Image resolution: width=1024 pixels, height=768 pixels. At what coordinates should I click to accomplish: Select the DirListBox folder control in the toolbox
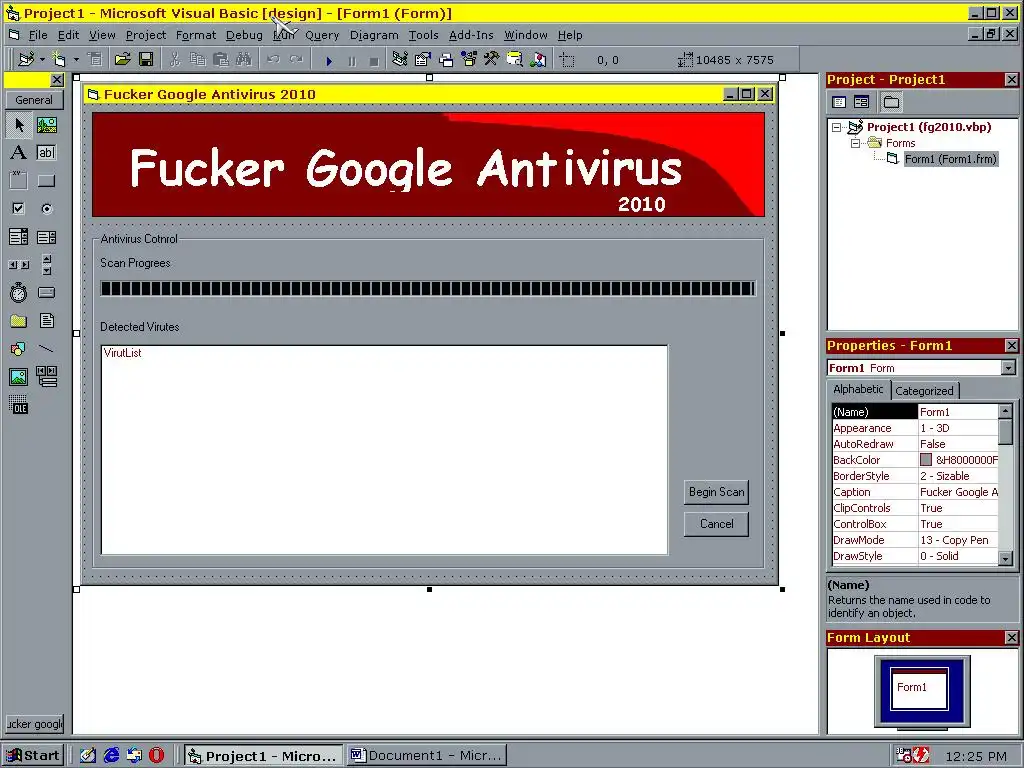18,321
